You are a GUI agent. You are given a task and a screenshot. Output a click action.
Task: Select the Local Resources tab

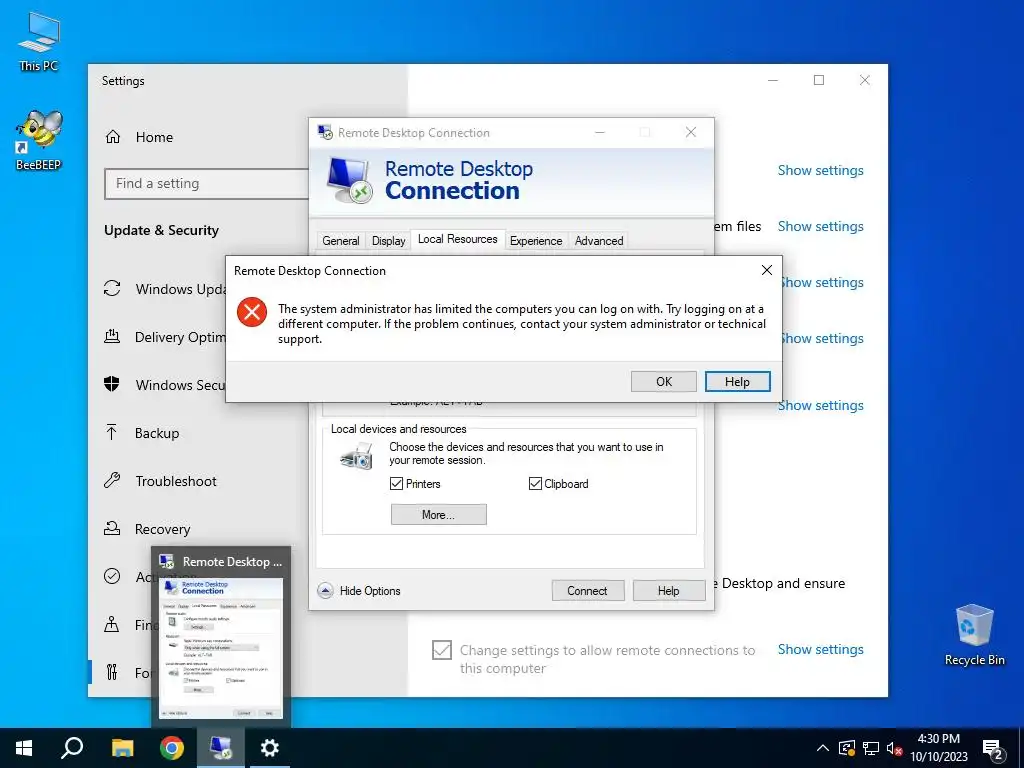(458, 239)
